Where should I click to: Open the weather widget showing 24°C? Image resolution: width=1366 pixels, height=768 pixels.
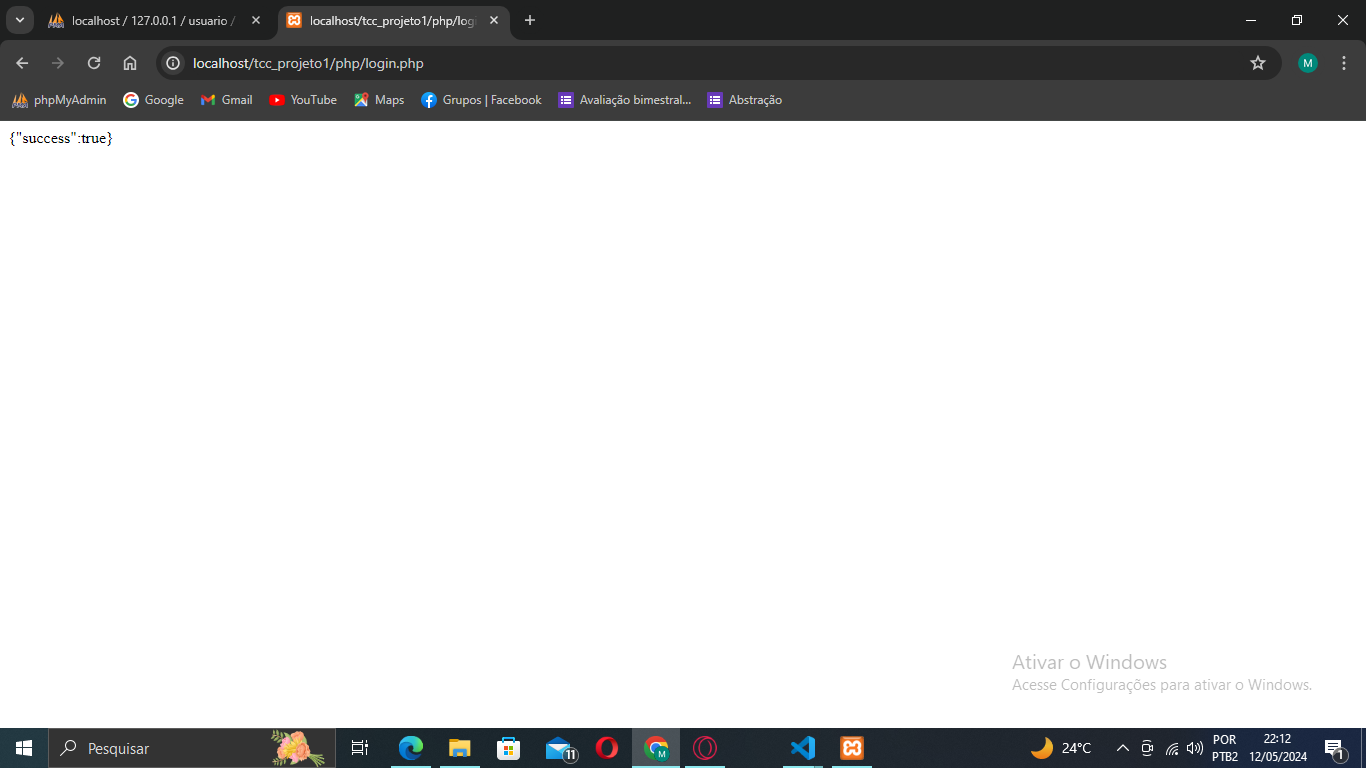pyautogui.click(x=1061, y=748)
